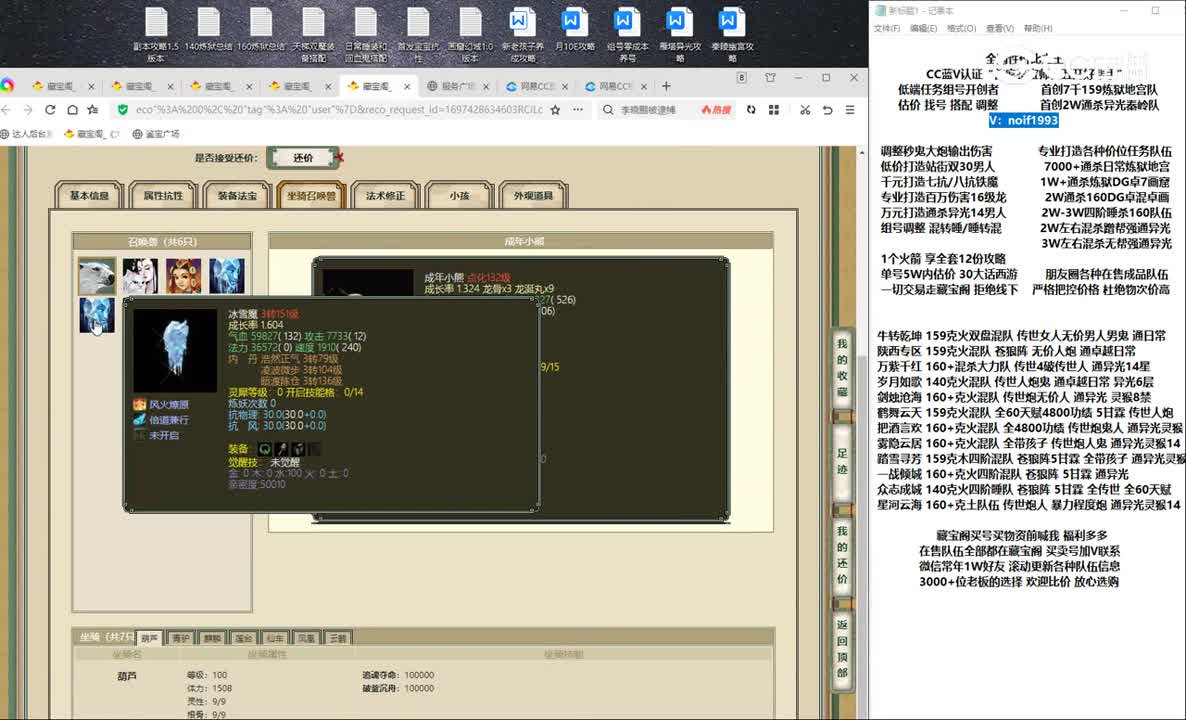Open 我的还价 side button
This screenshot has width=1186, height=720.
[x=843, y=554]
